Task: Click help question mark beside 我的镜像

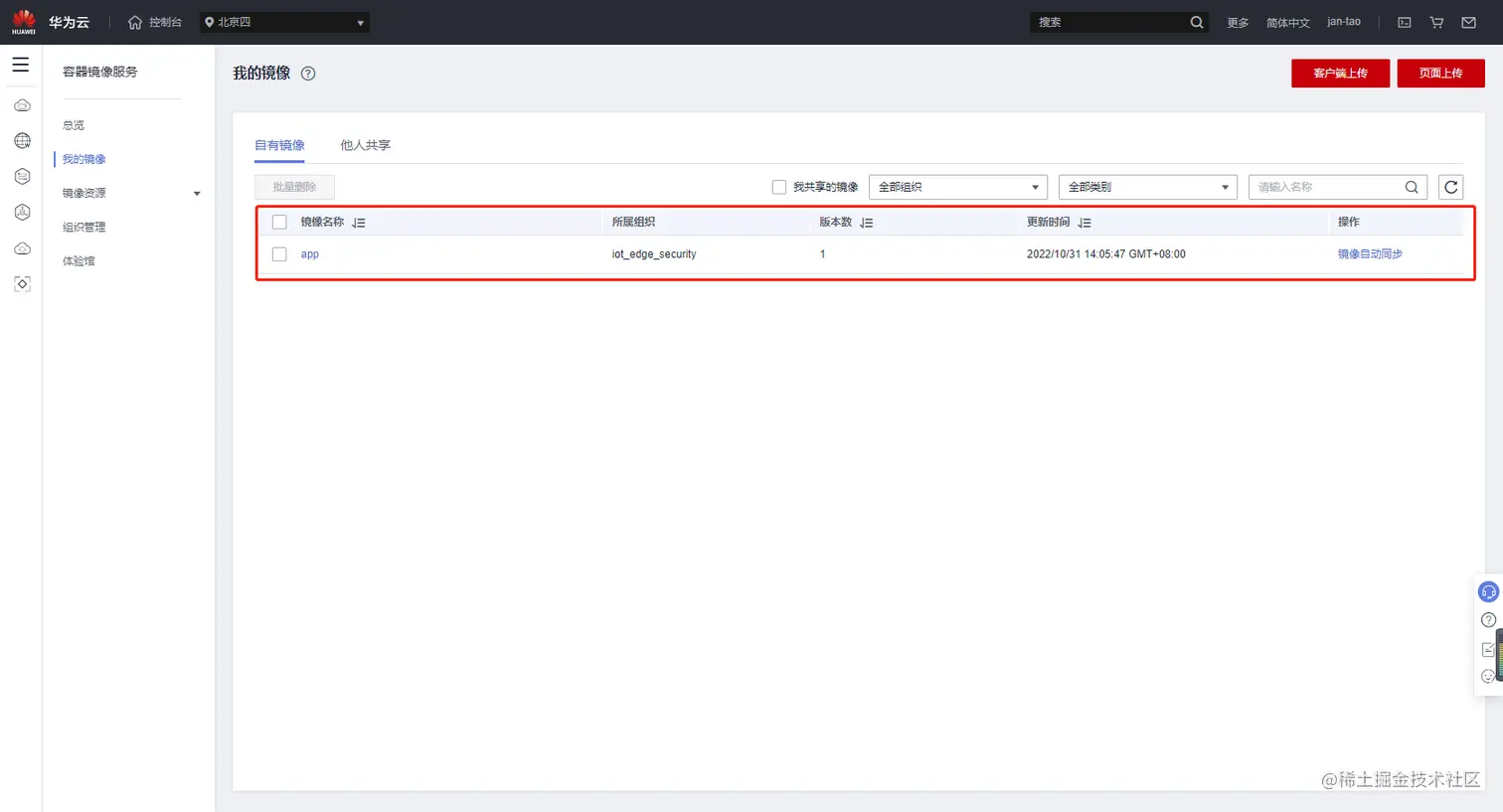Action: tap(308, 74)
